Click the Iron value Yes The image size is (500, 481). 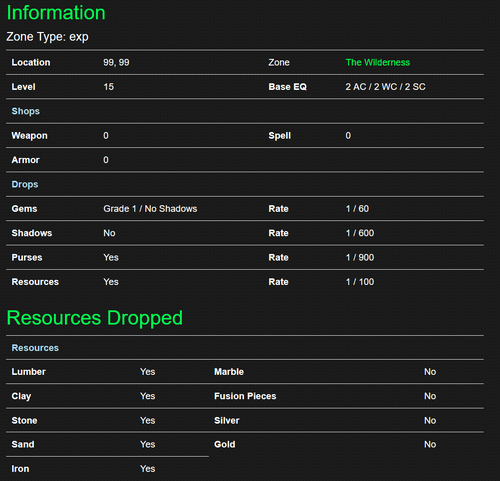tap(148, 469)
